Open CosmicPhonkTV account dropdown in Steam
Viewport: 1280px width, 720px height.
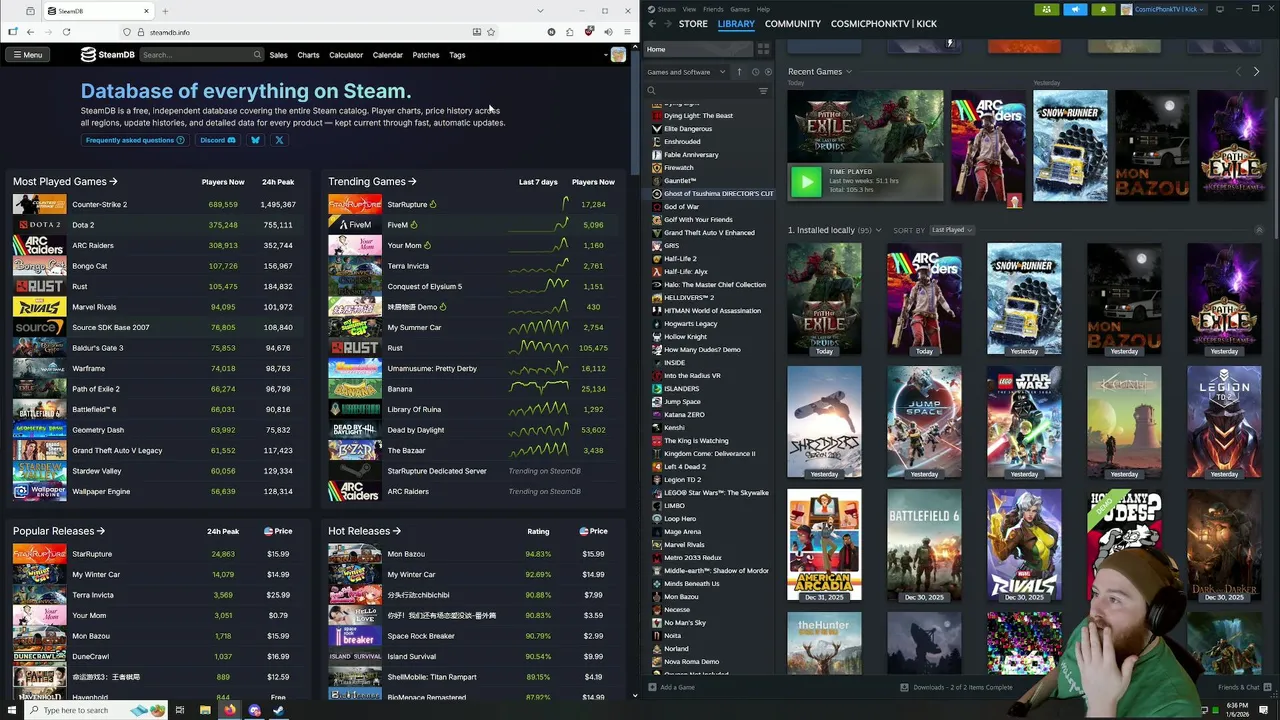point(1163,9)
